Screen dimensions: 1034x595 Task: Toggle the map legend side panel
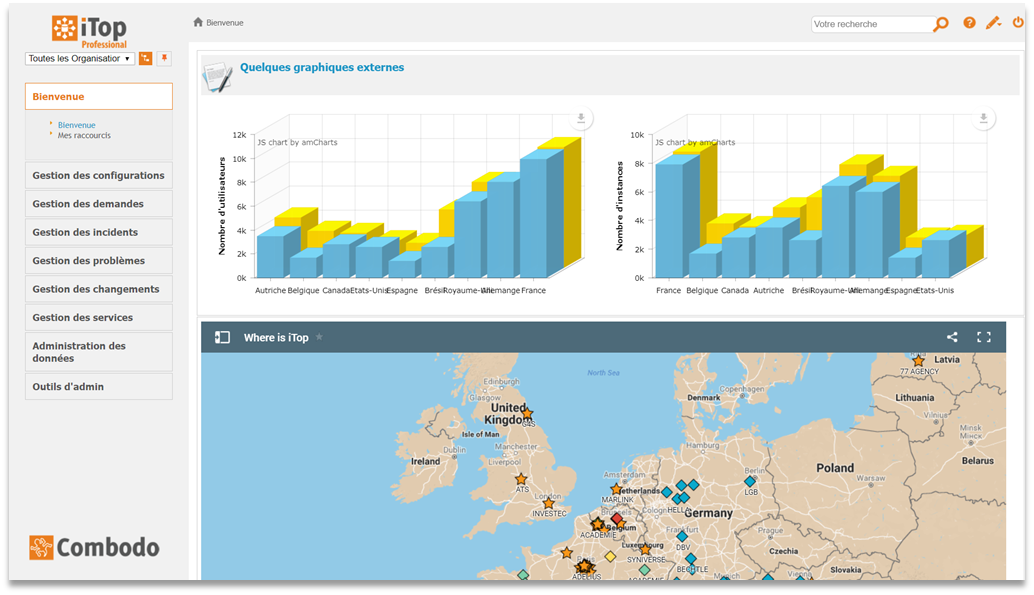[222, 338]
